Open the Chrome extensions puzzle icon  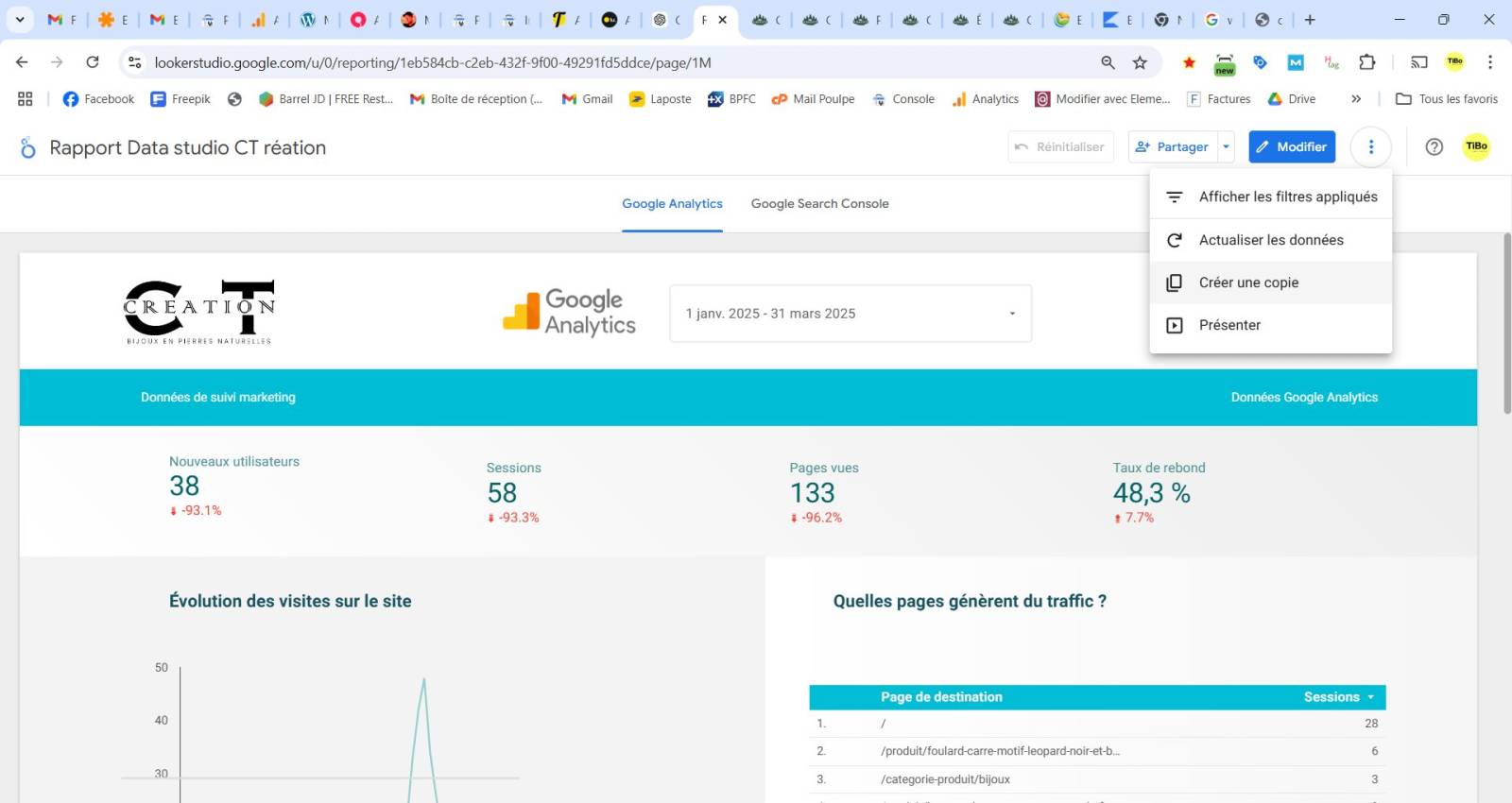point(1366,62)
